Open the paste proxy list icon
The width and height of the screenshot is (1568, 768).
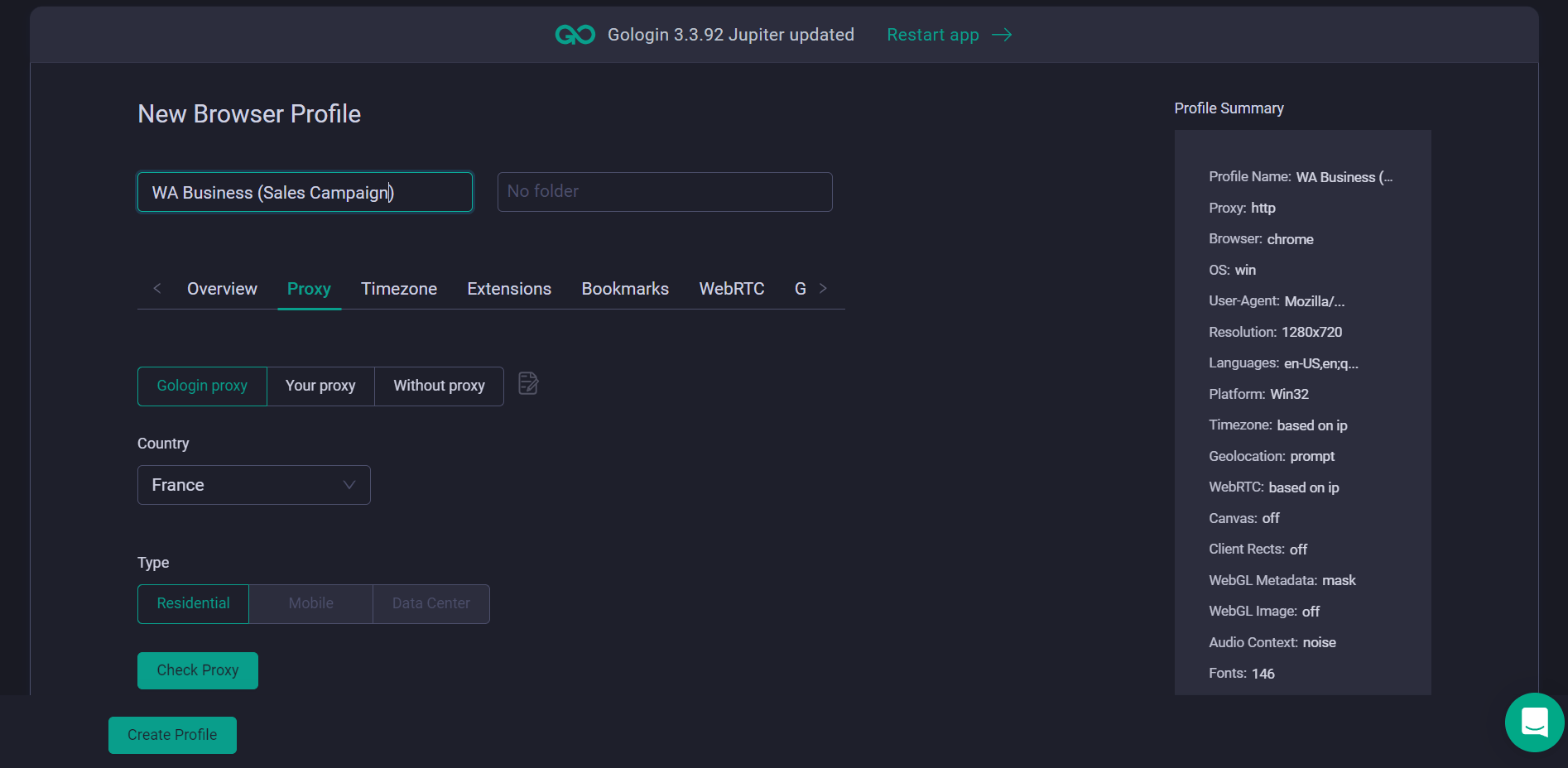(x=528, y=384)
